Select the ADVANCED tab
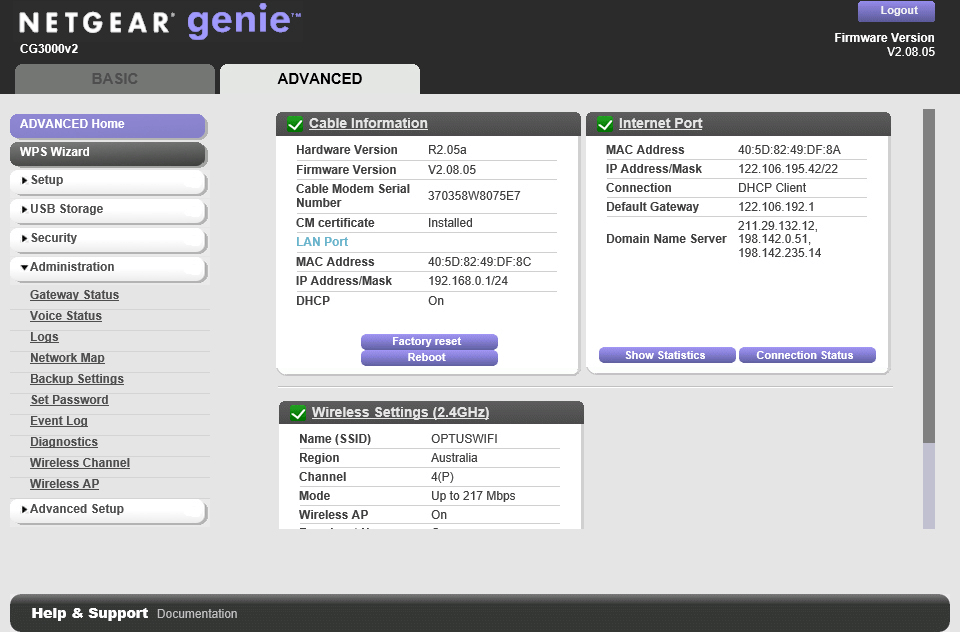Image resolution: width=960 pixels, height=632 pixels. coord(320,79)
